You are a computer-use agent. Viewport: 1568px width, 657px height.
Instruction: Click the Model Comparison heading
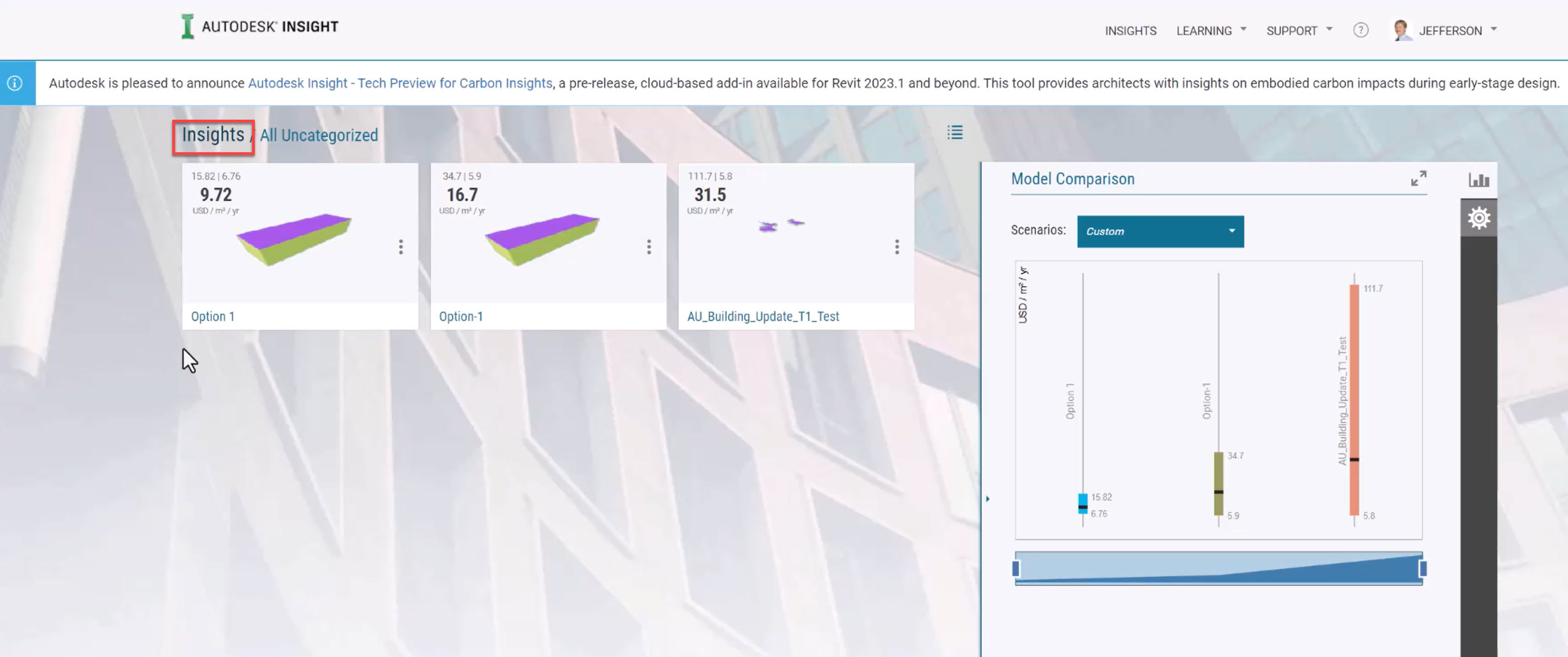pyautogui.click(x=1073, y=178)
